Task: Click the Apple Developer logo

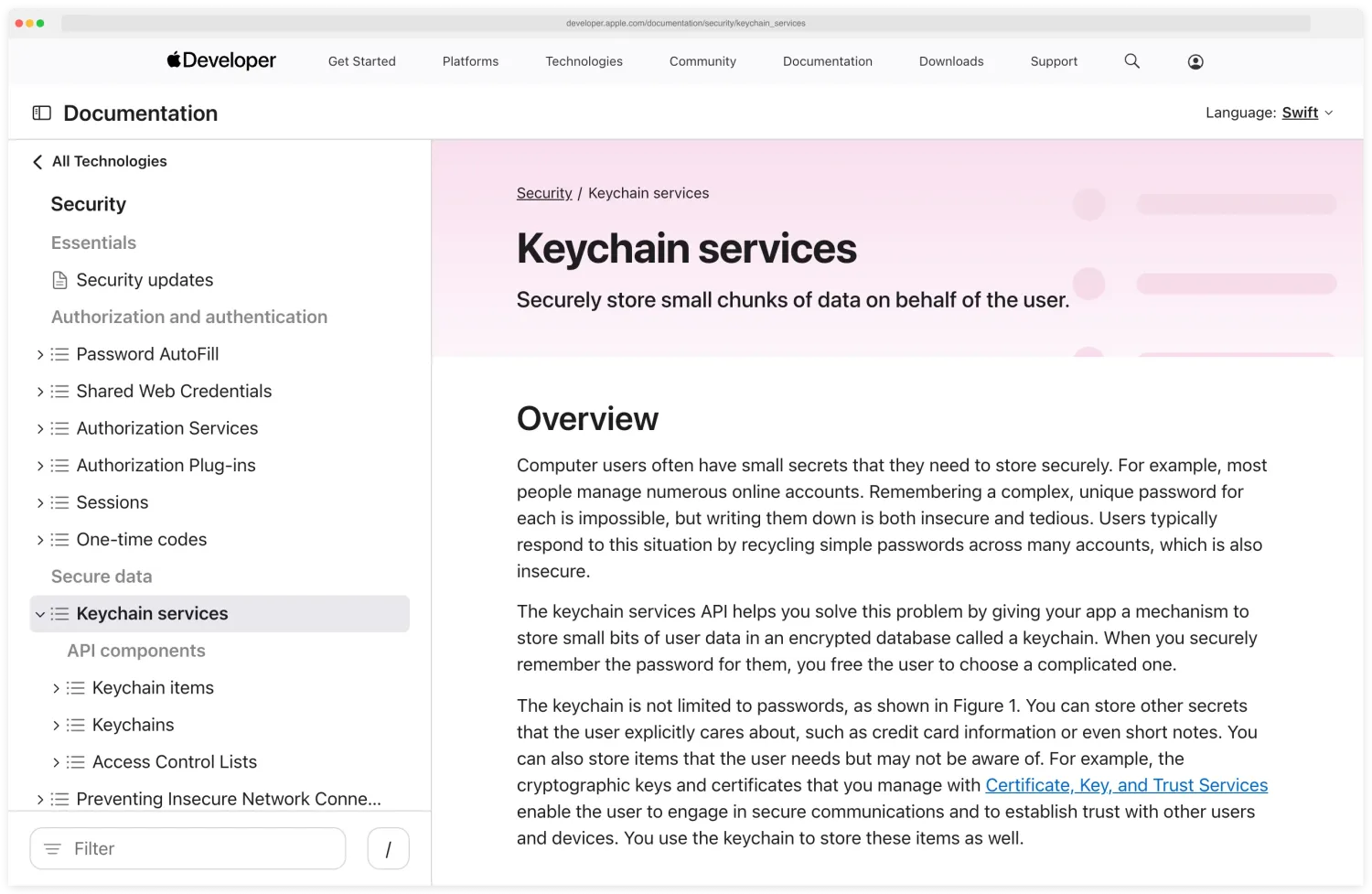Action: point(221,60)
